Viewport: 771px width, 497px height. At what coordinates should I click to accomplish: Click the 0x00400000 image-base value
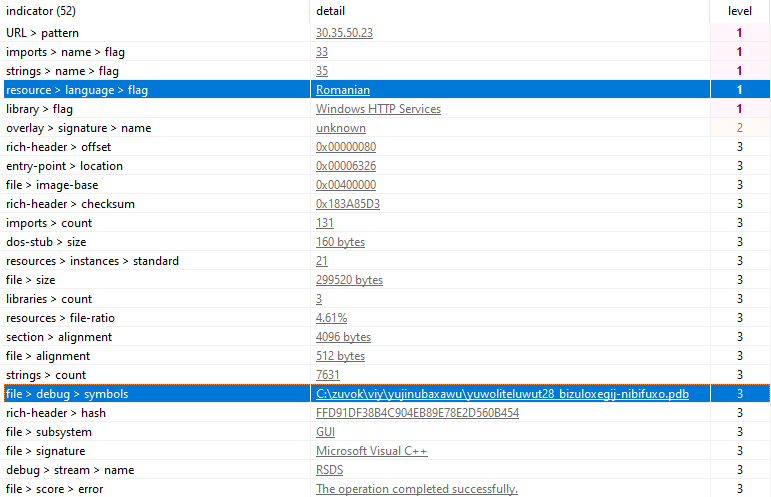346,185
